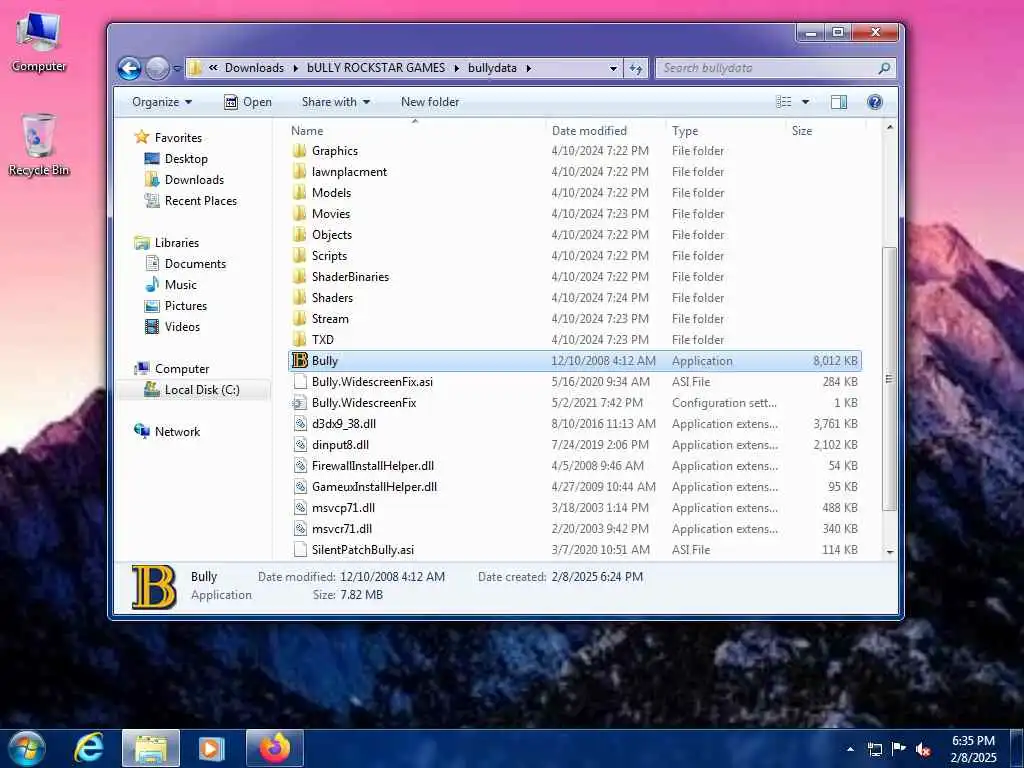
Task: Click the File Explorer taskbar button
Action: pyautogui.click(x=151, y=748)
